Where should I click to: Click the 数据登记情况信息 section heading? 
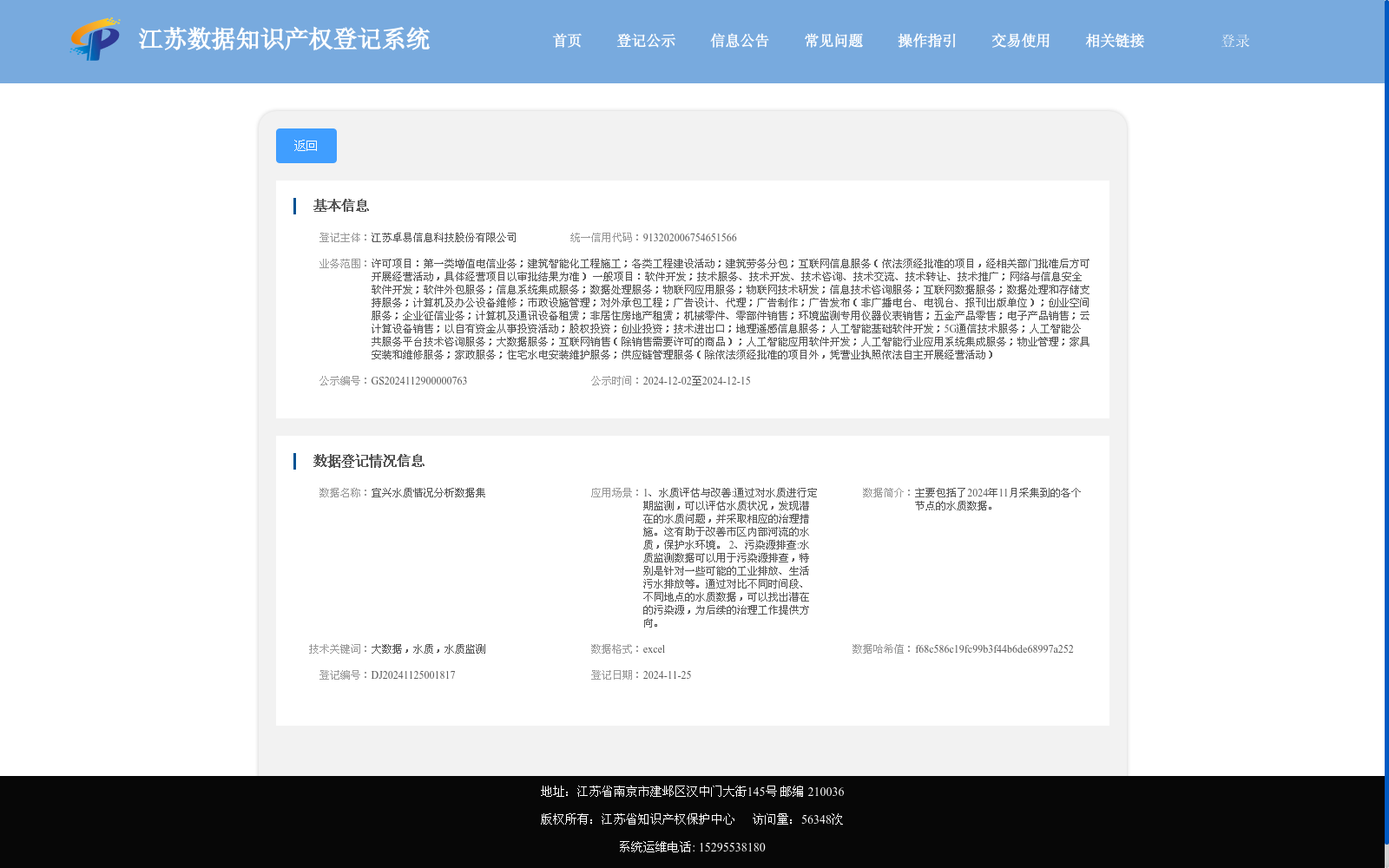point(369,461)
